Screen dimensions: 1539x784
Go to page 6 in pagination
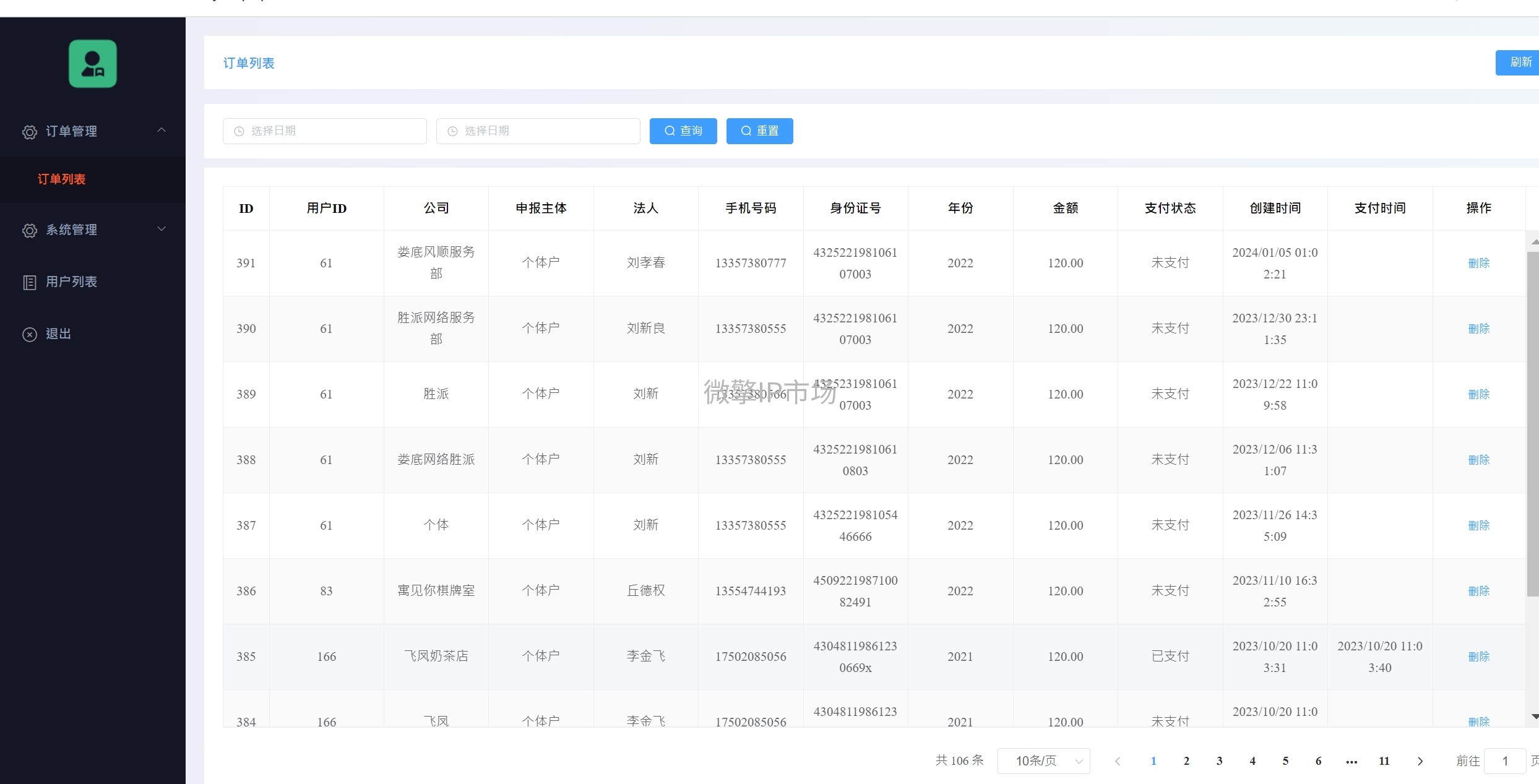coord(1319,761)
